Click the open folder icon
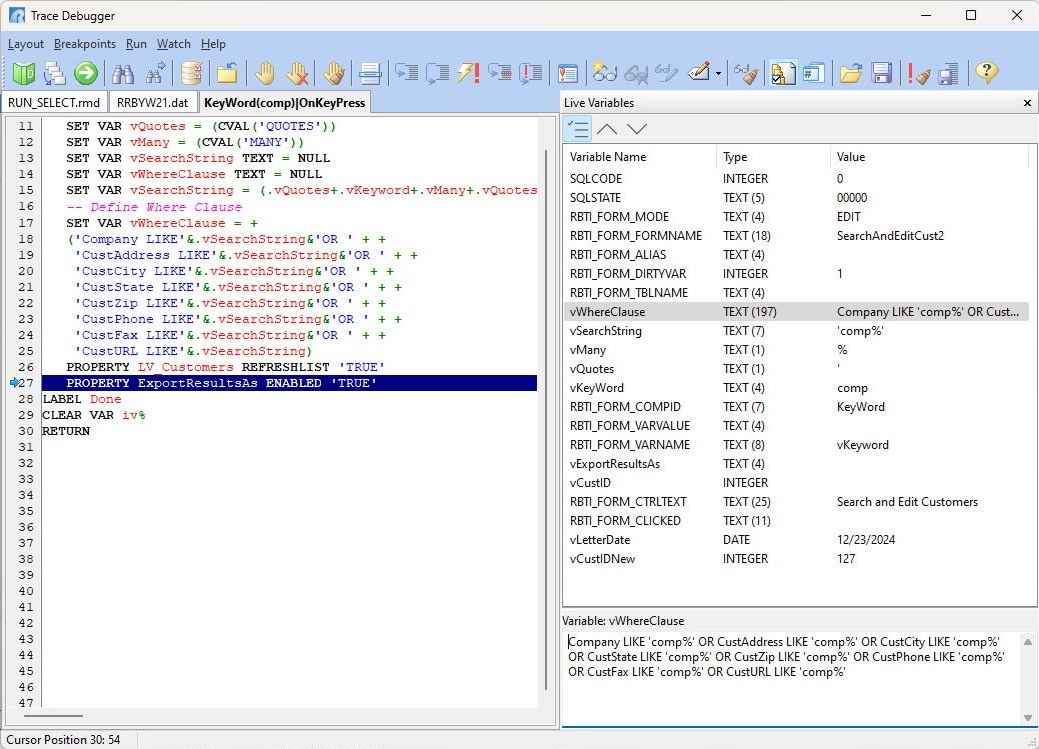This screenshot has height=749, width=1039. tap(851, 73)
